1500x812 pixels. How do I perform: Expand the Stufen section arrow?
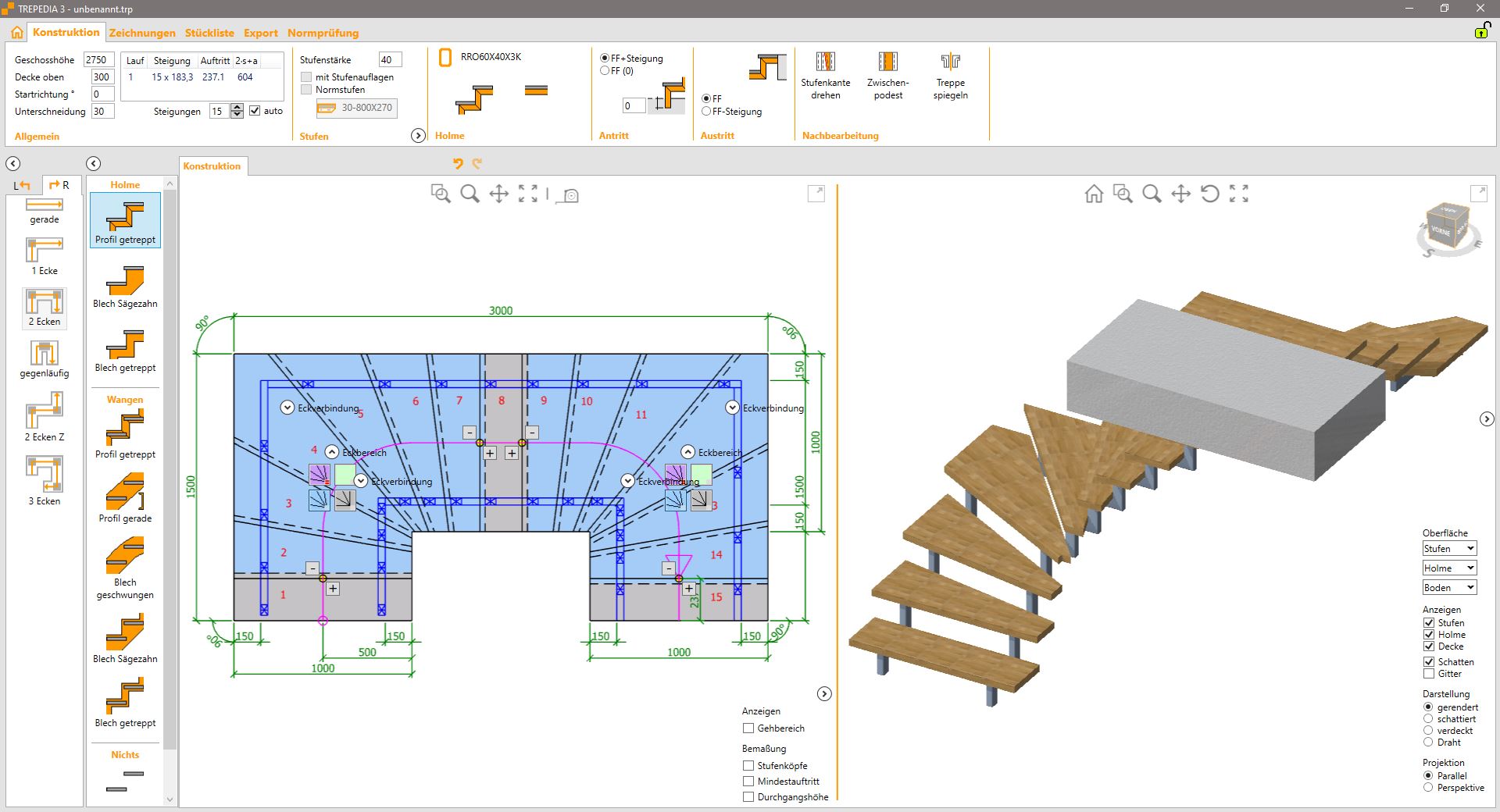[x=418, y=136]
